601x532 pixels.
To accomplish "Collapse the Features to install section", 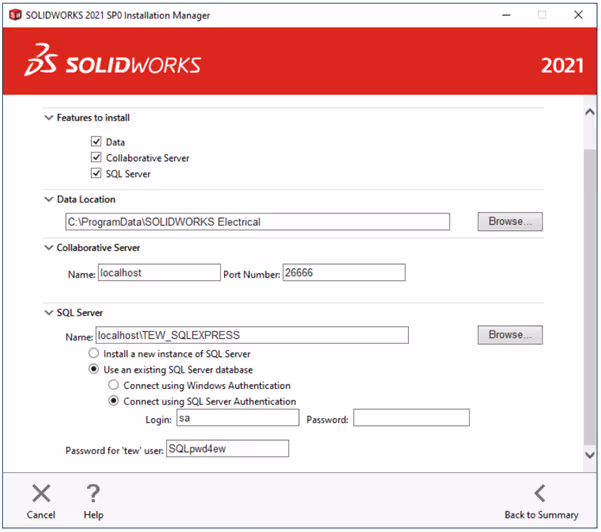I will 49,117.
